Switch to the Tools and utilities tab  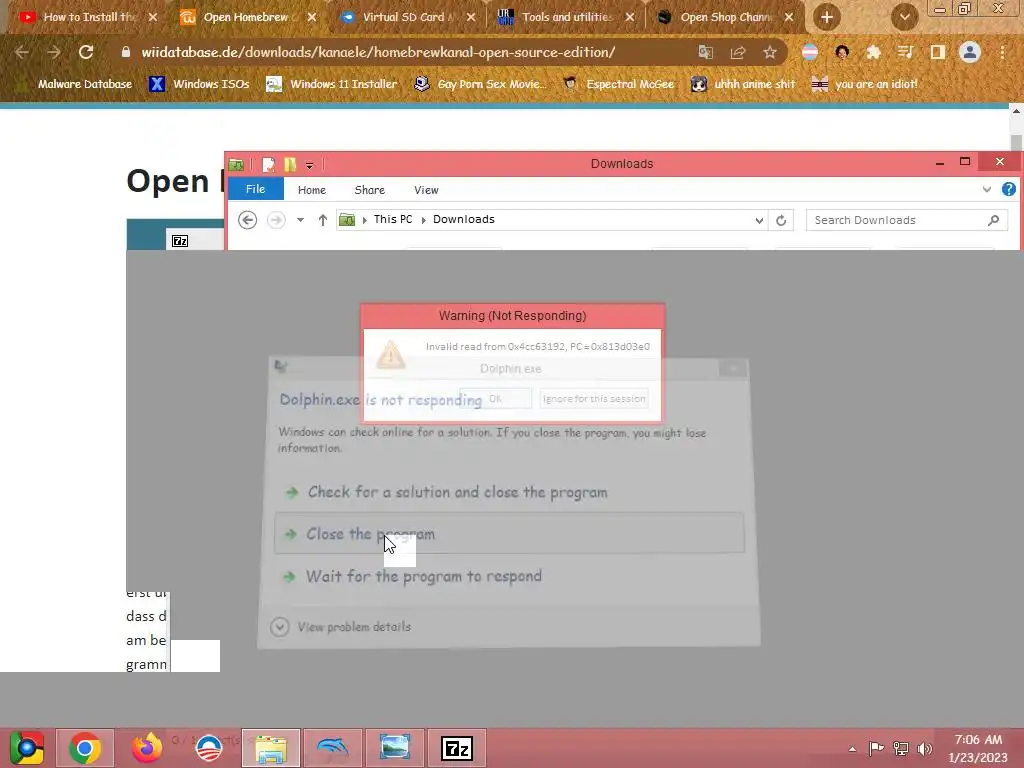[x=566, y=17]
